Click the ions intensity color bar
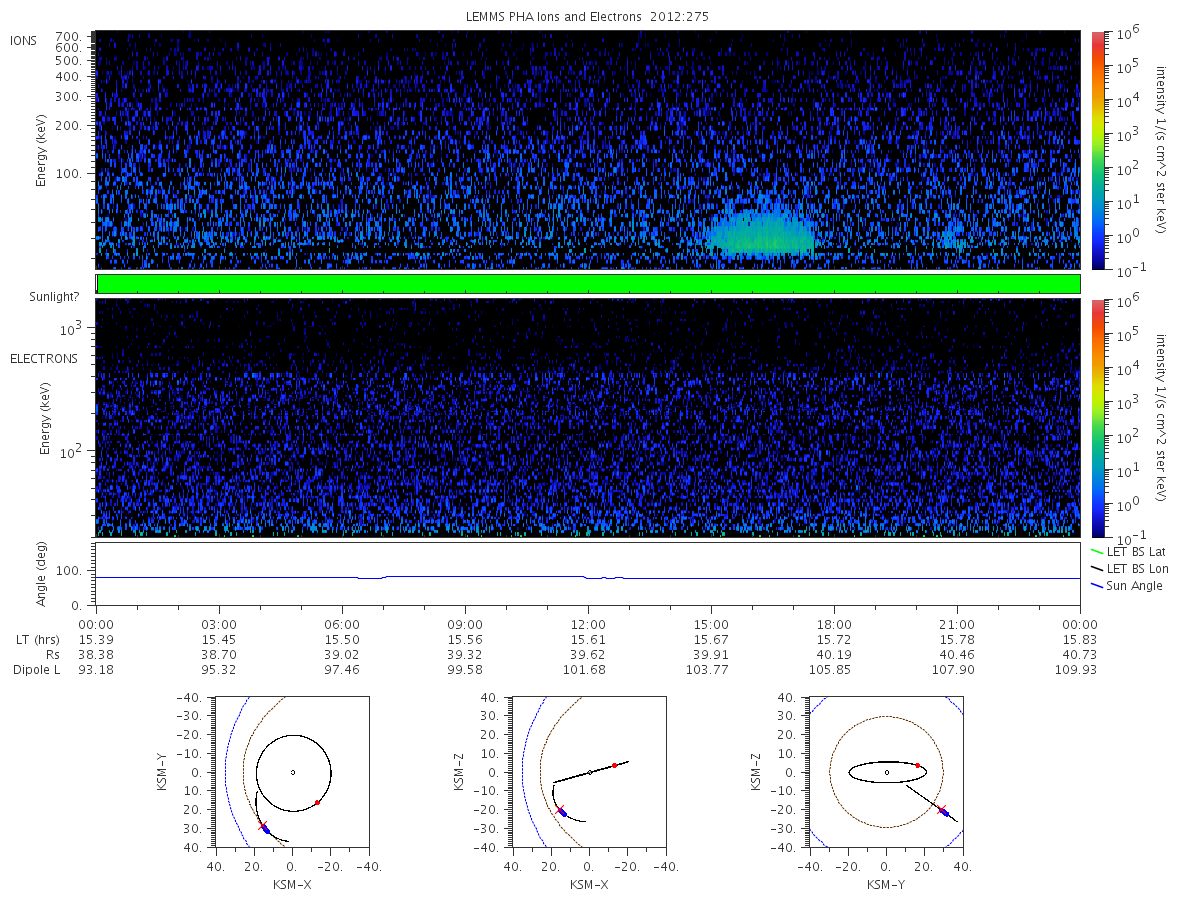The height and width of the screenshot is (900, 1200). point(1097,150)
